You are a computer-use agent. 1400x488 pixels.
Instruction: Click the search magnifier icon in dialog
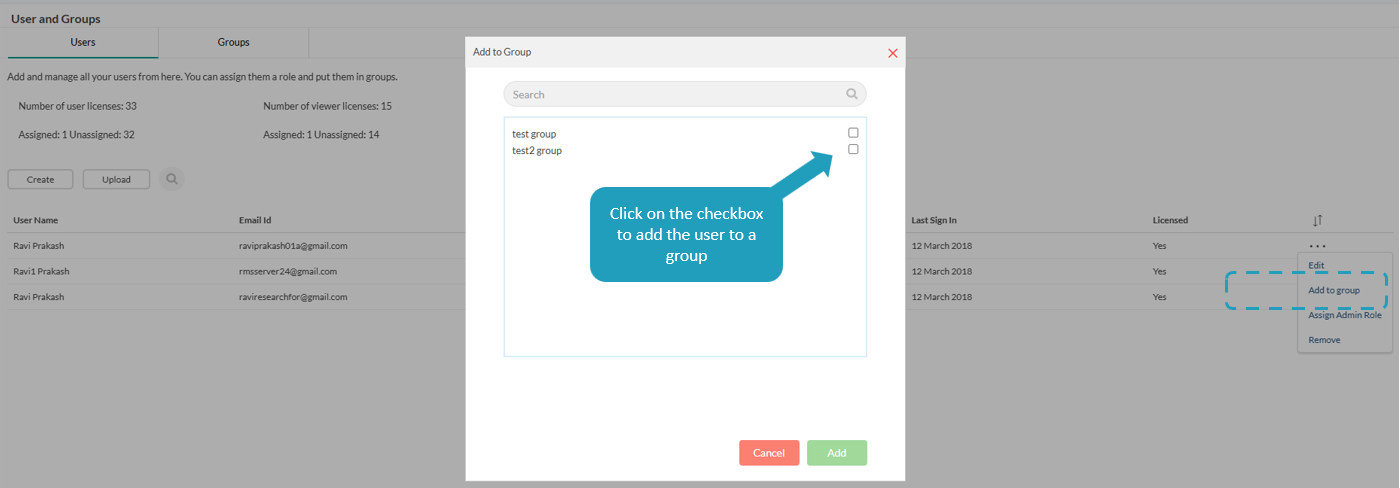click(x=852, y=94)
